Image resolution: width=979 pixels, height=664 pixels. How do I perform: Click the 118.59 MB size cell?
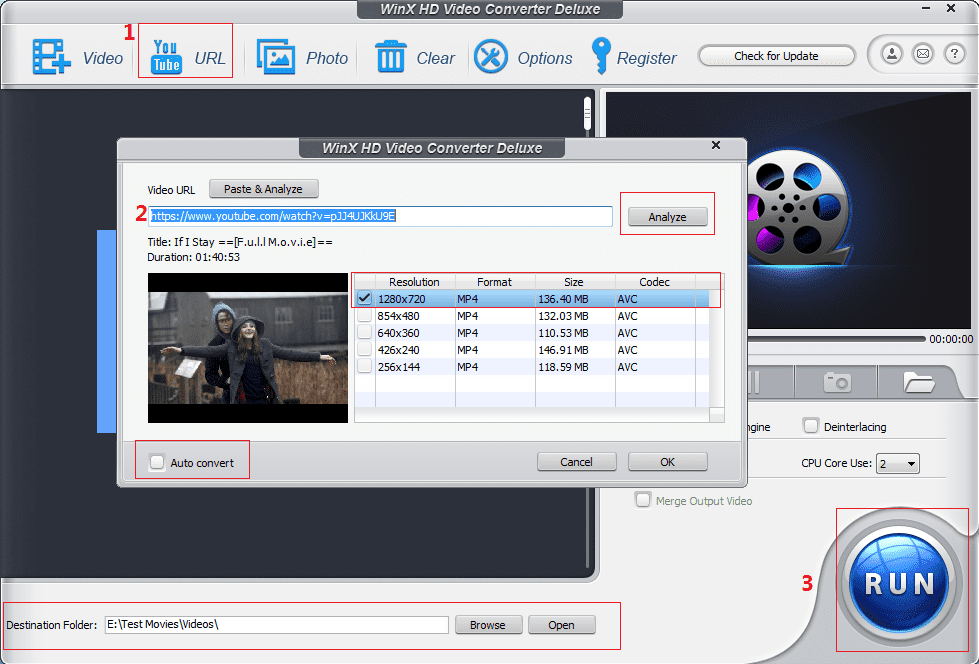click(563, 367)
